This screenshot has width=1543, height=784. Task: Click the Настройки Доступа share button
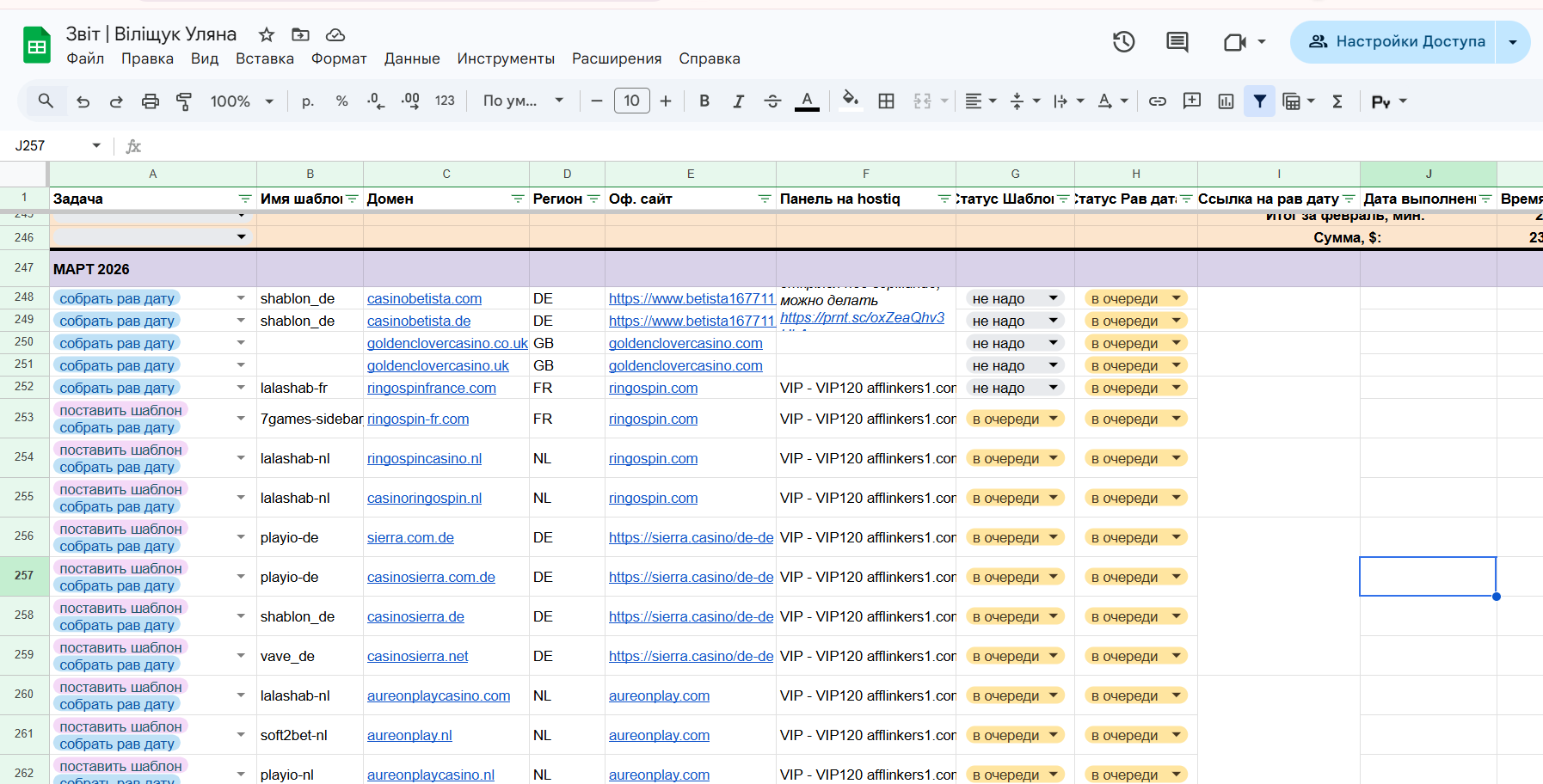1396,41
